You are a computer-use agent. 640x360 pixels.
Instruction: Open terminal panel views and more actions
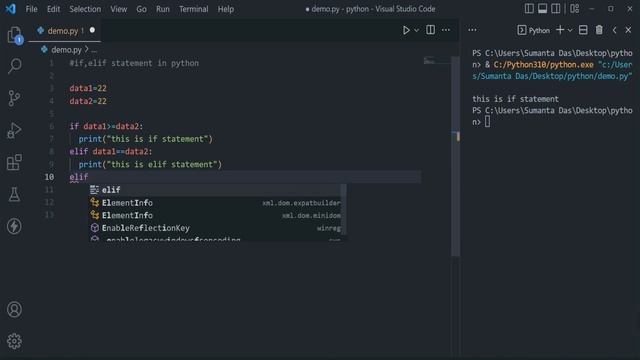[x=472, y=30]
